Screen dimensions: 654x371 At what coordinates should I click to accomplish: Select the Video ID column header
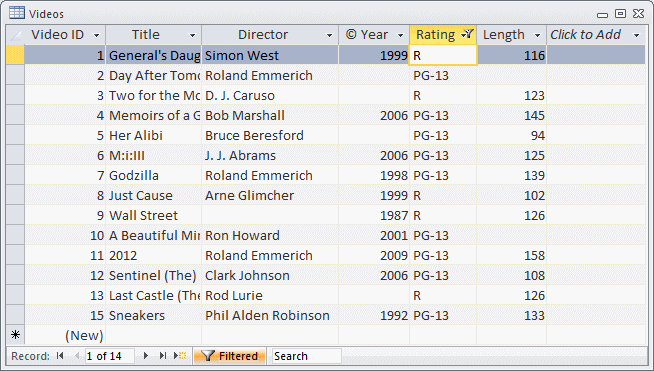[x=65, y=35]
